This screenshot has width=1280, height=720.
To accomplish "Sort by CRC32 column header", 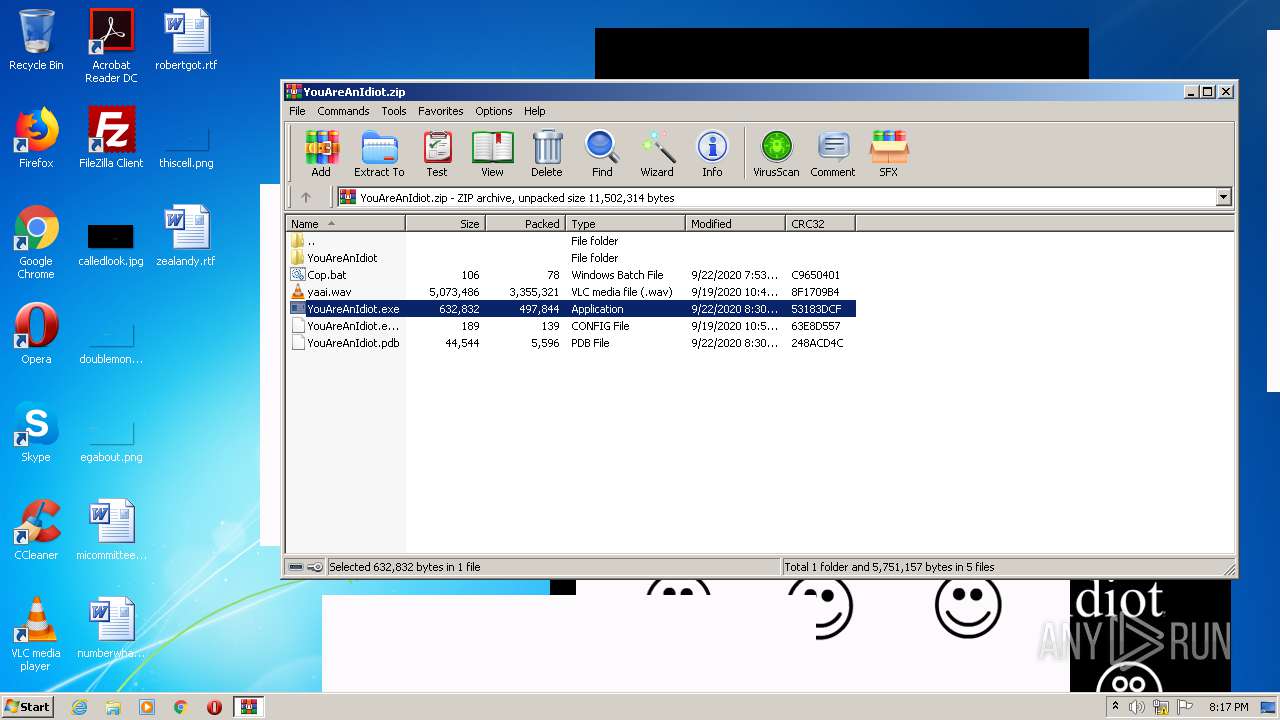I will tap(820, 224).
